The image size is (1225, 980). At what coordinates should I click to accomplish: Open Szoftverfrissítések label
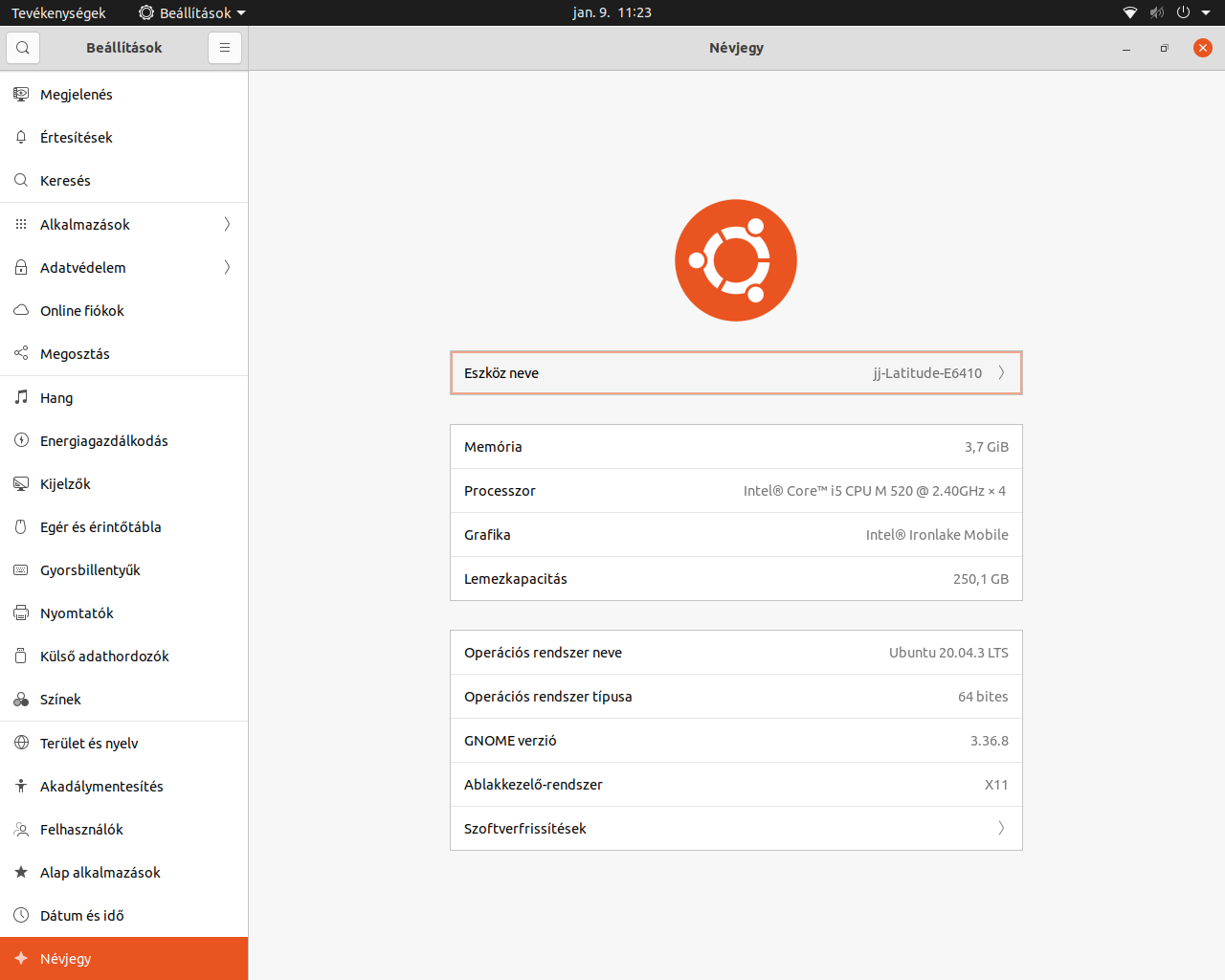[525, 829]
